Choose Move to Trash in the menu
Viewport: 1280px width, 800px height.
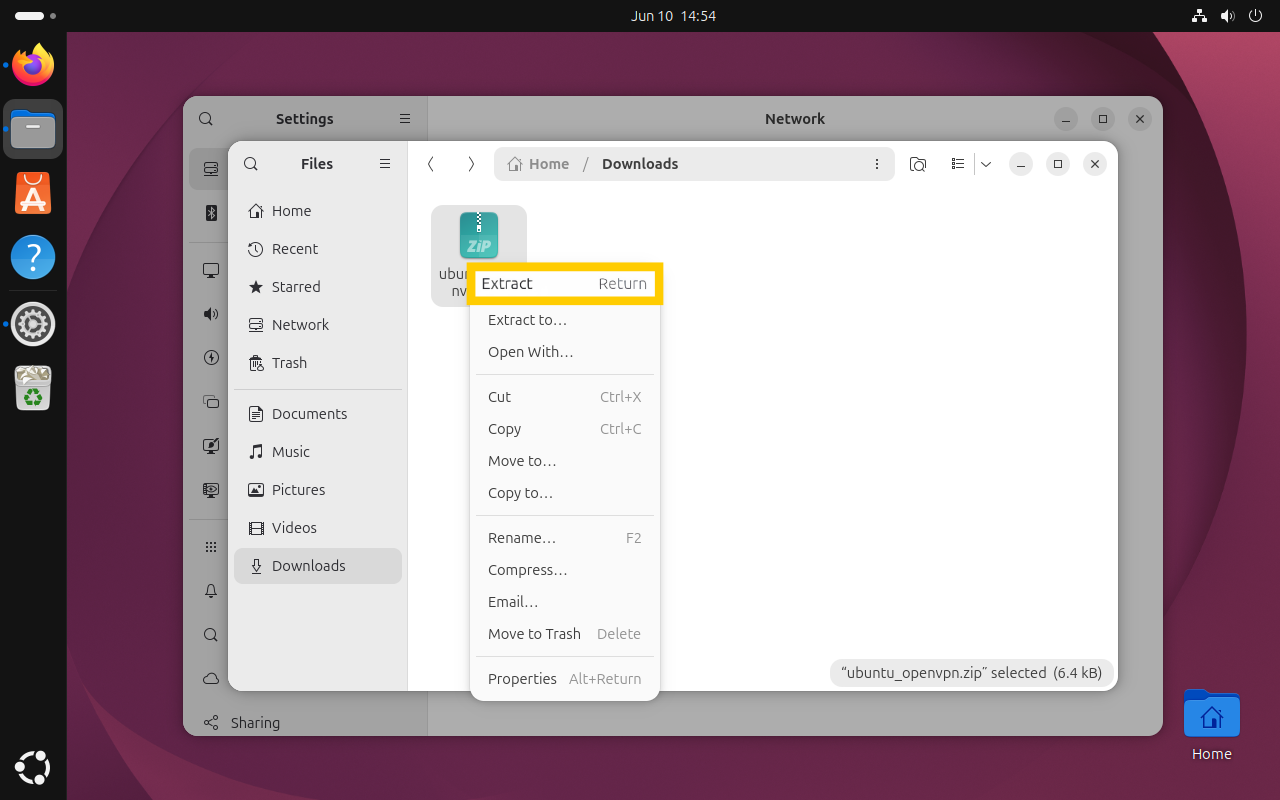(564, 634)
